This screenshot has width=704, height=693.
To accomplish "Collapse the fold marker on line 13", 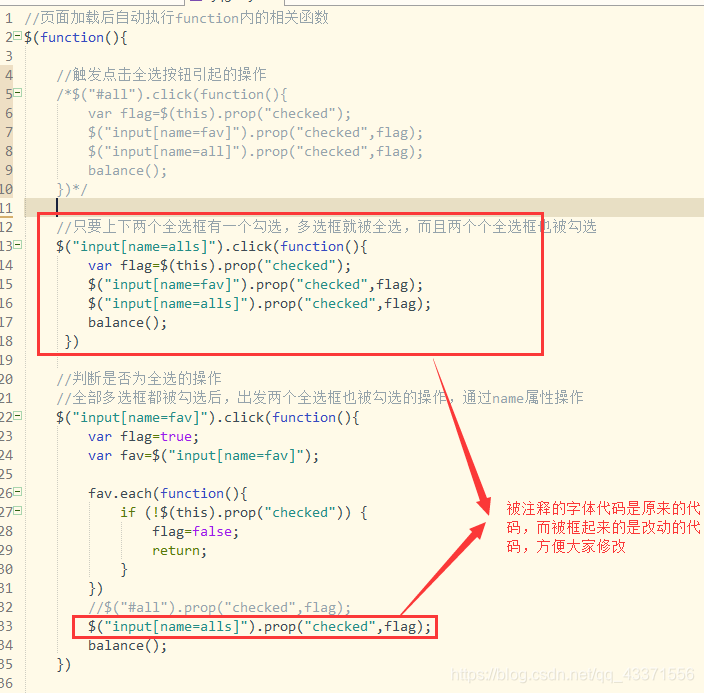I will pyautogui.click(x=18, y=245).
